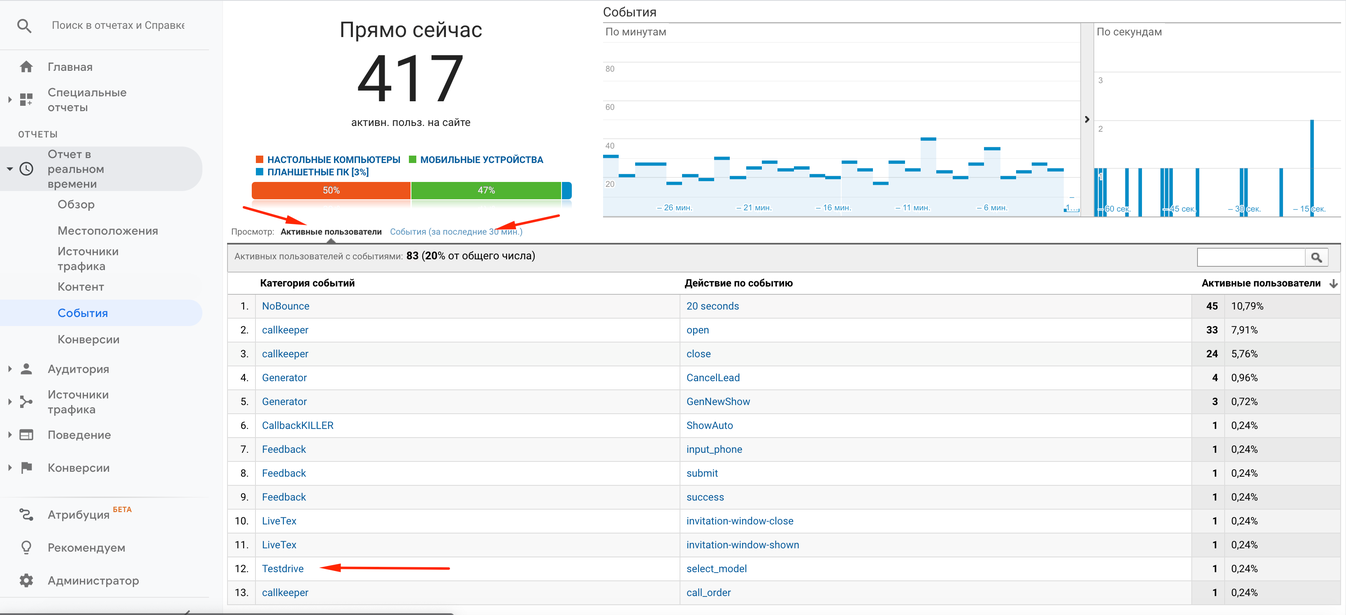Expand the Источники трафика section arrow
Viewport: 1346px width, 615px height.
point(10,402)
